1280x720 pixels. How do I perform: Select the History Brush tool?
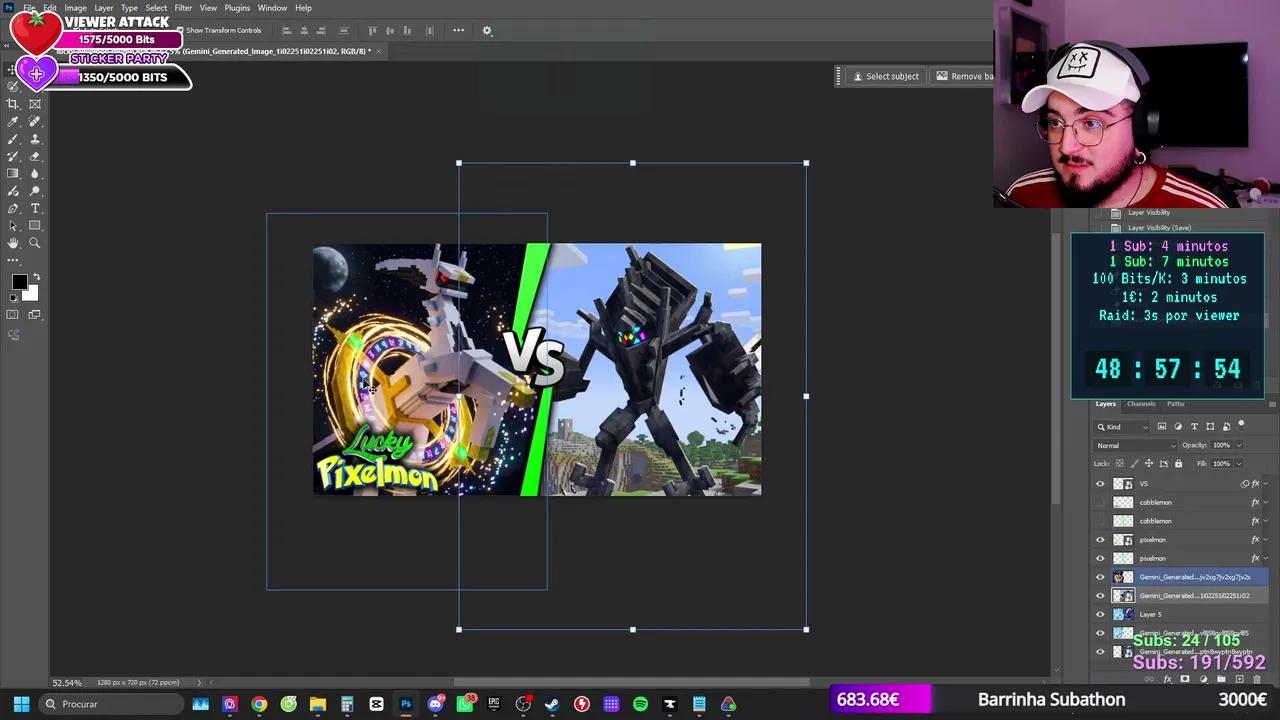point(13,156)
